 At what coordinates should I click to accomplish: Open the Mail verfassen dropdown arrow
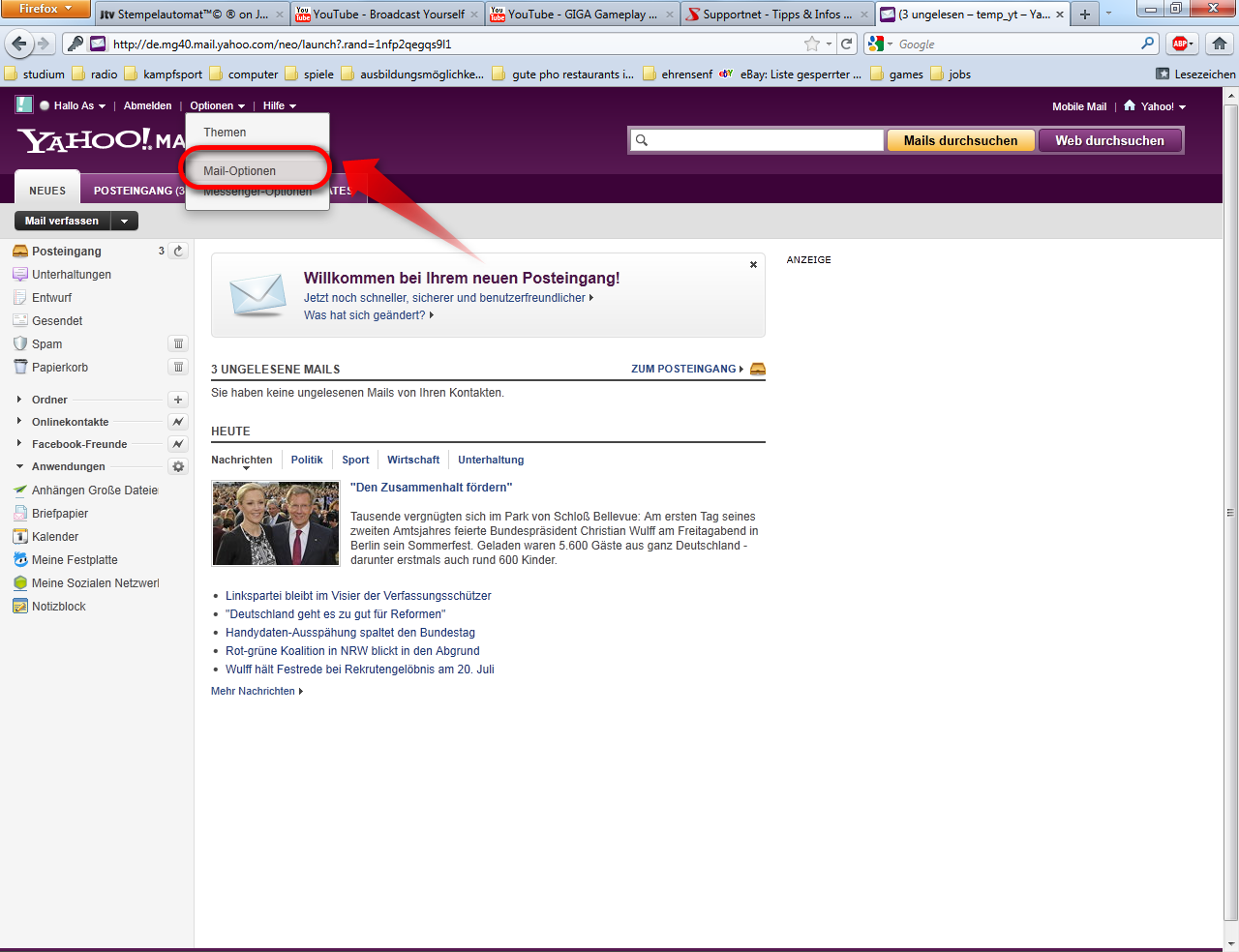pos(124,222)
